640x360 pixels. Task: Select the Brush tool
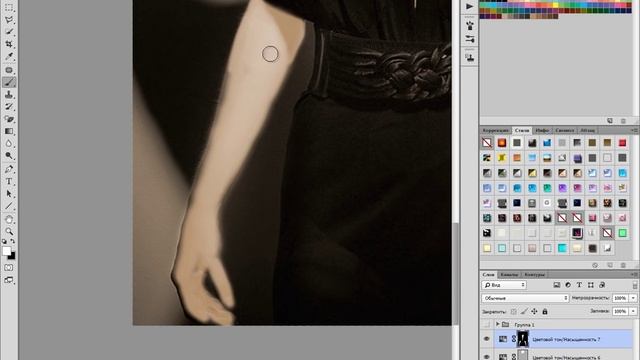[x=9, y=82]
